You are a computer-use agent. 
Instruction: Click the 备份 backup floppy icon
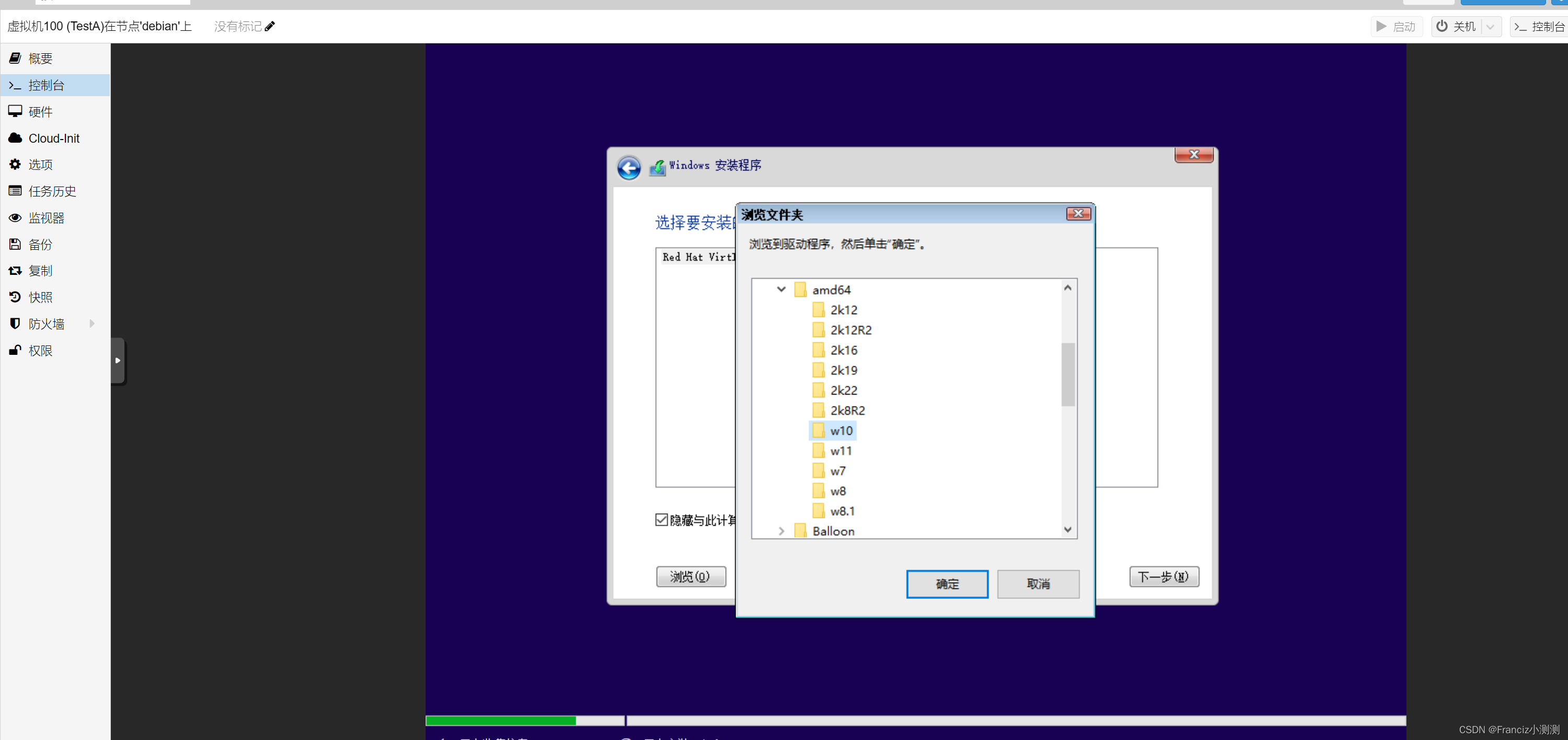tap(15, 244)
